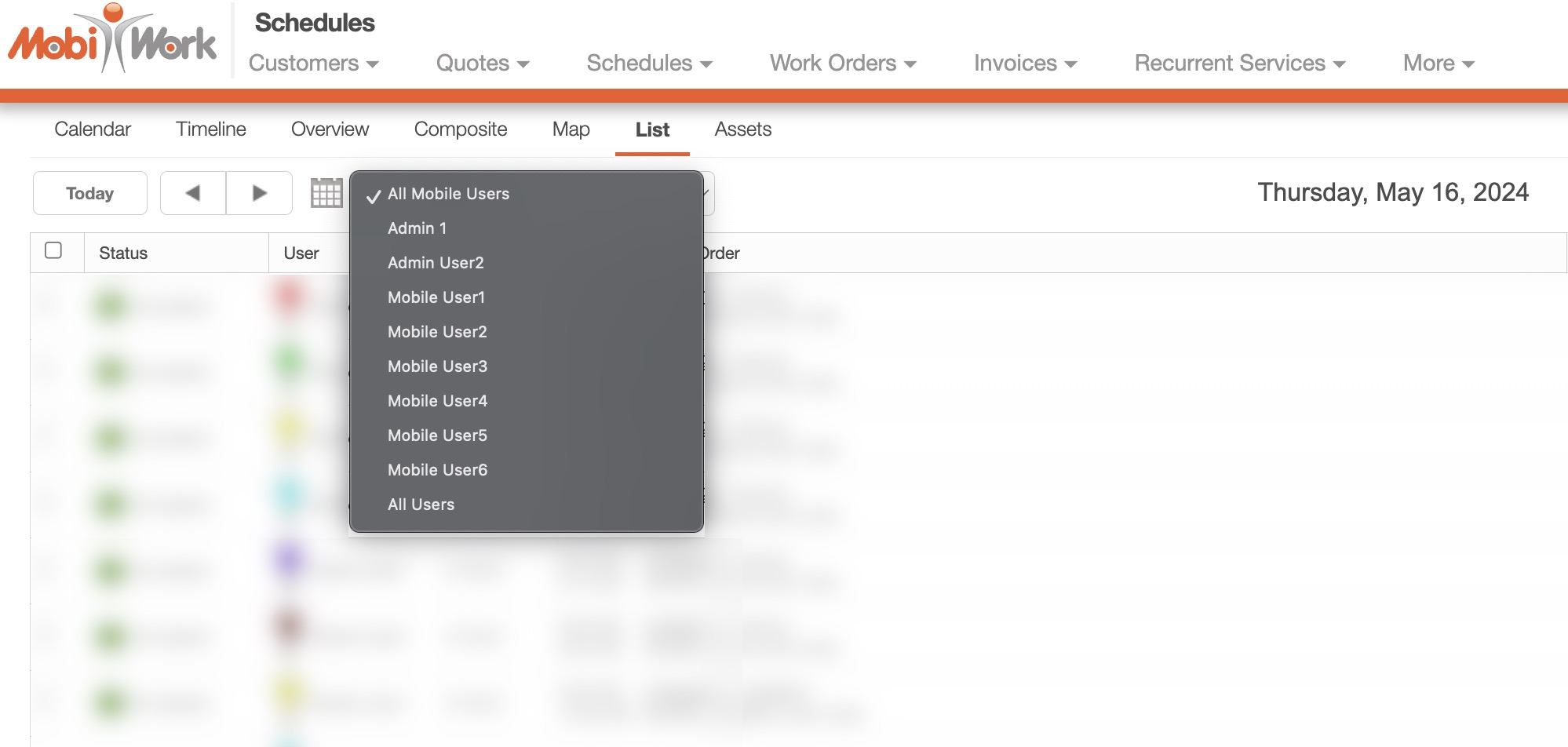Open the calendar date picker icon
This screenshot has width=1568, height=747.
click(326, 193)
